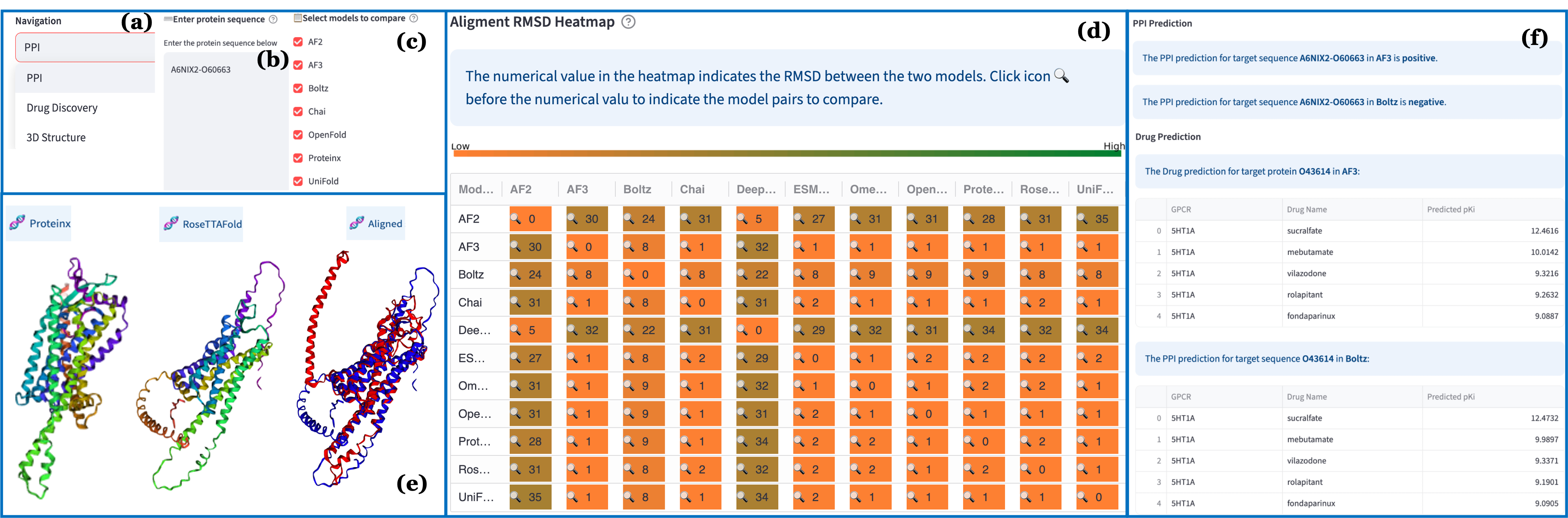Click the Low-High RMSD color gradient bar
Screen dimensions: 1568x518
tap(787, 154)
